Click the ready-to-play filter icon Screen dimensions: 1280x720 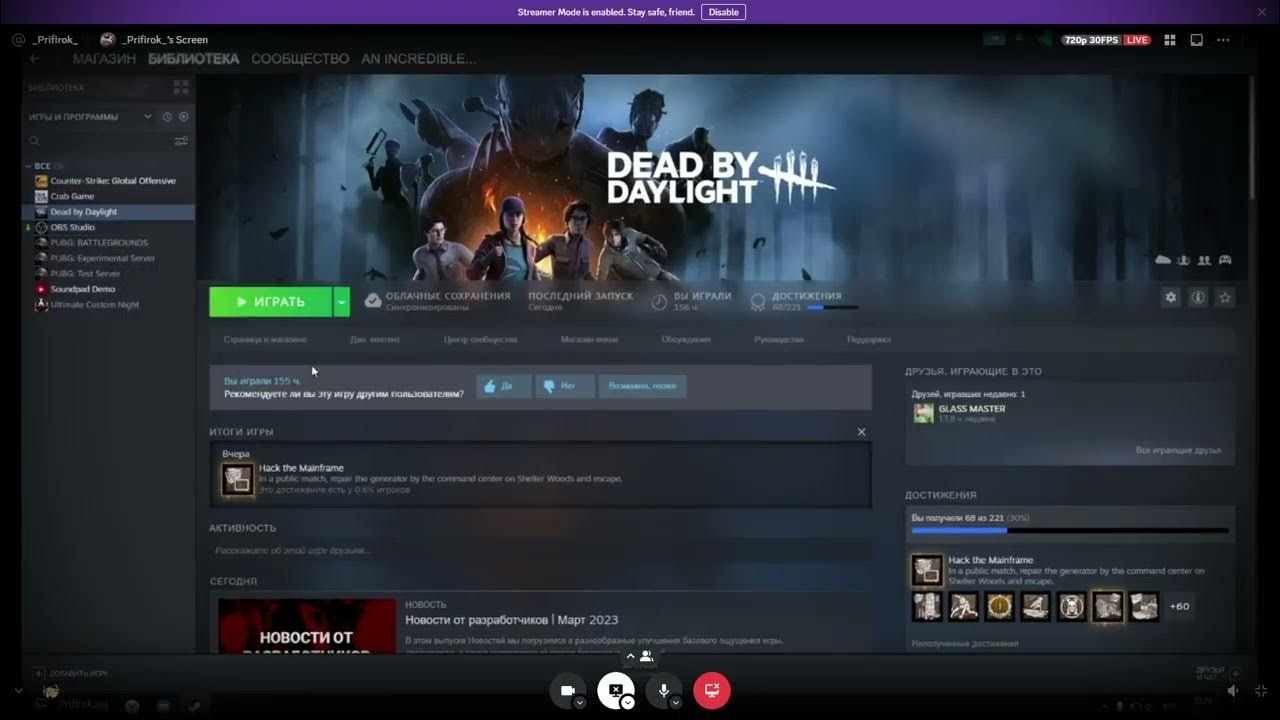point(183,117)
